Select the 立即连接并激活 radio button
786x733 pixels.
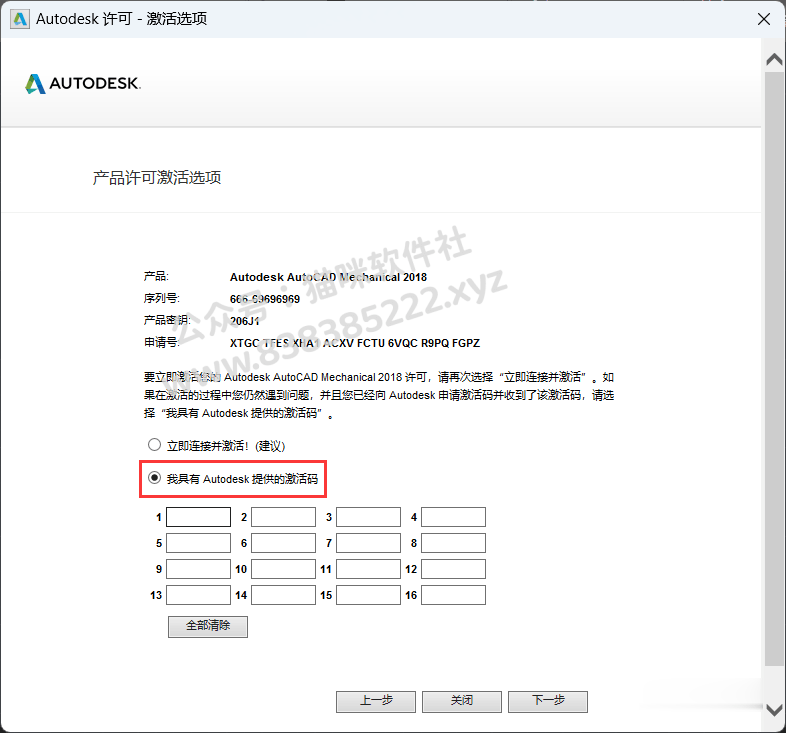tap(154, 445)
